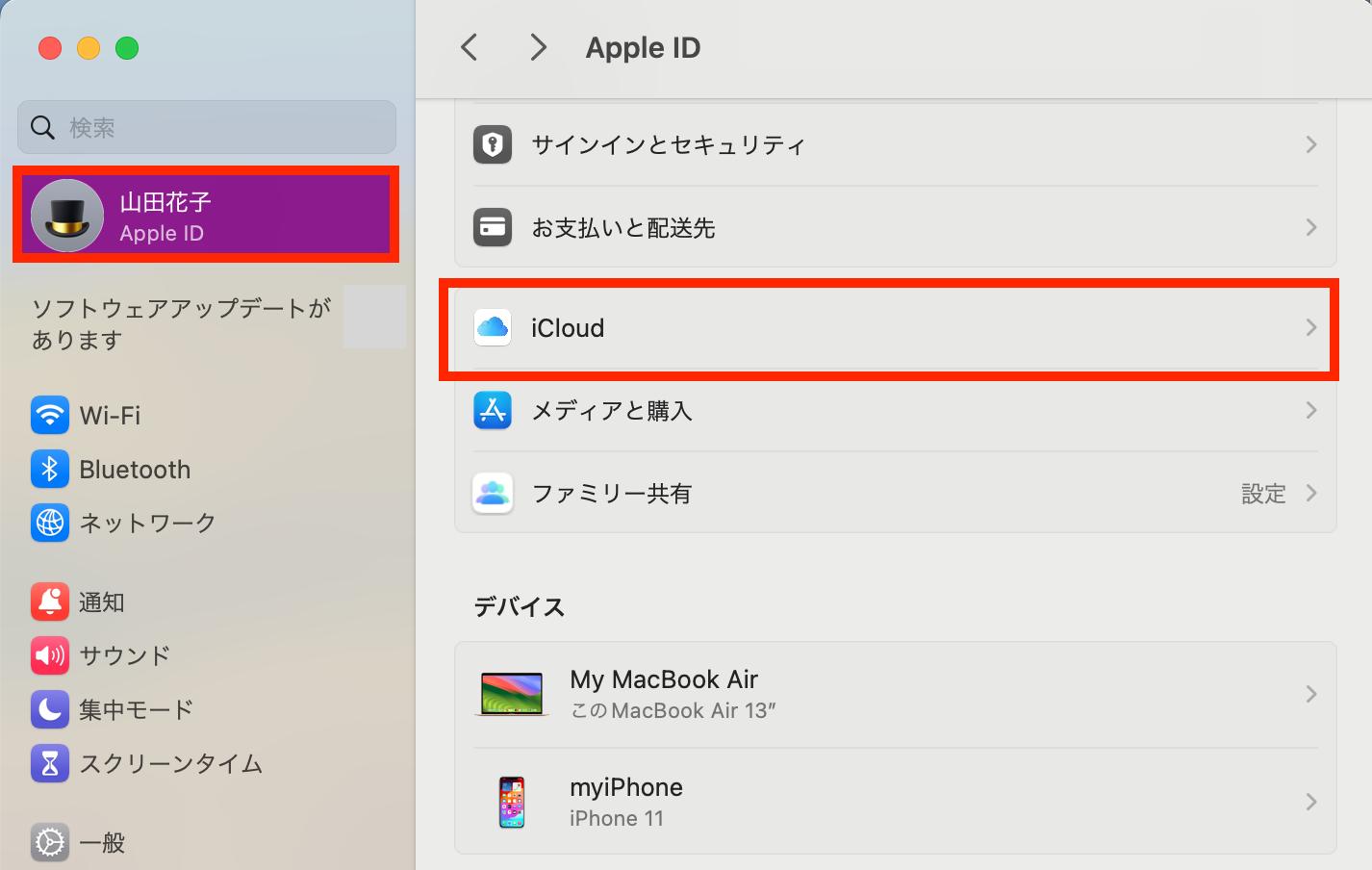Viewport: 1372px width, 870px height.
Task: Open the 山田花子 Apple ID profile
Action: [x=204, y=214]
